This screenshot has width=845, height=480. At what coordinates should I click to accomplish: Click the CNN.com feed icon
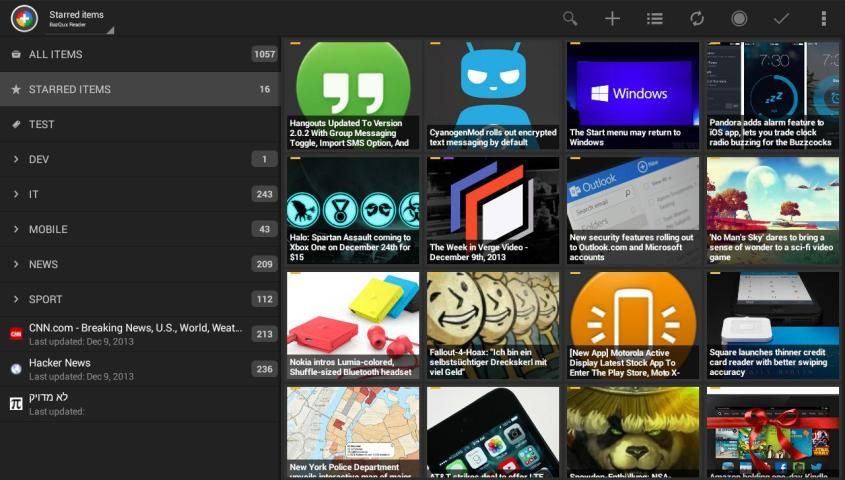pos(16,334)
